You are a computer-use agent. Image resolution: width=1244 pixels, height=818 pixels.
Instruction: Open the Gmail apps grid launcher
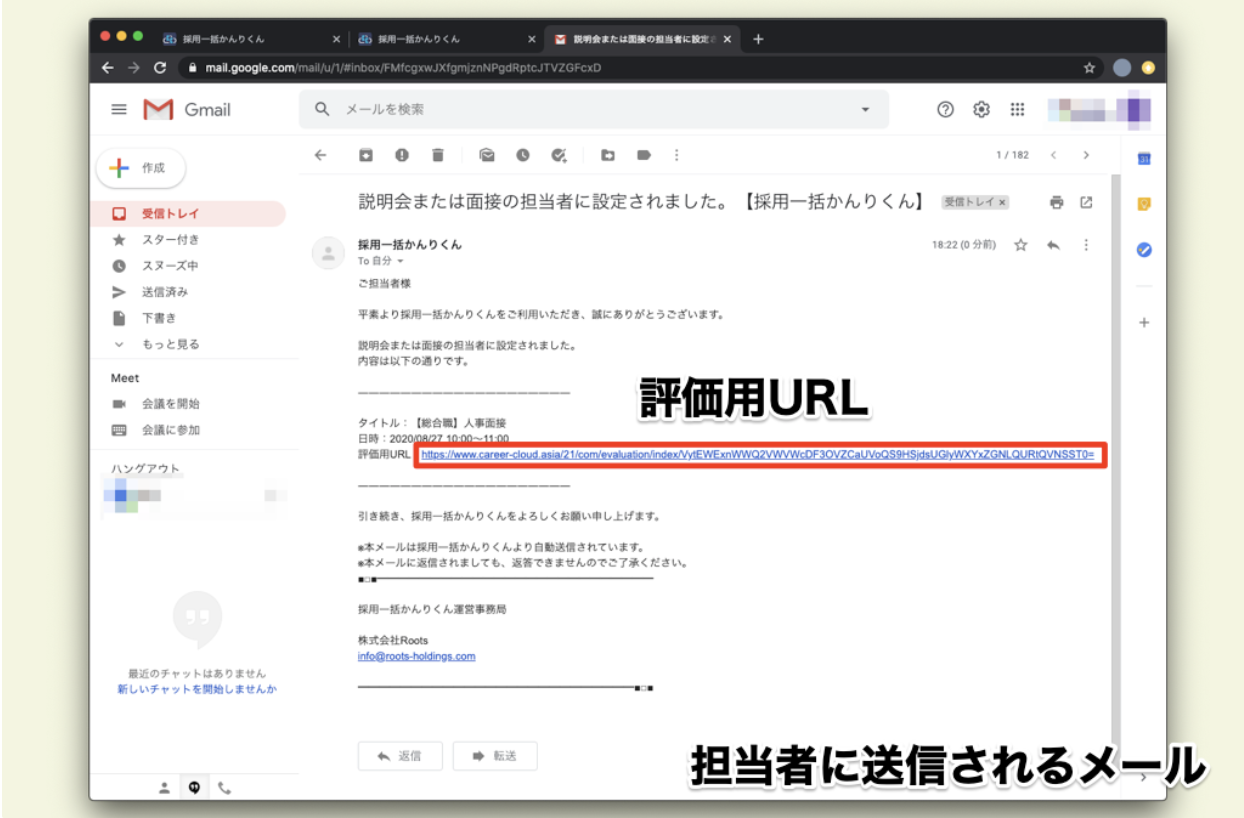(1018, 110)
